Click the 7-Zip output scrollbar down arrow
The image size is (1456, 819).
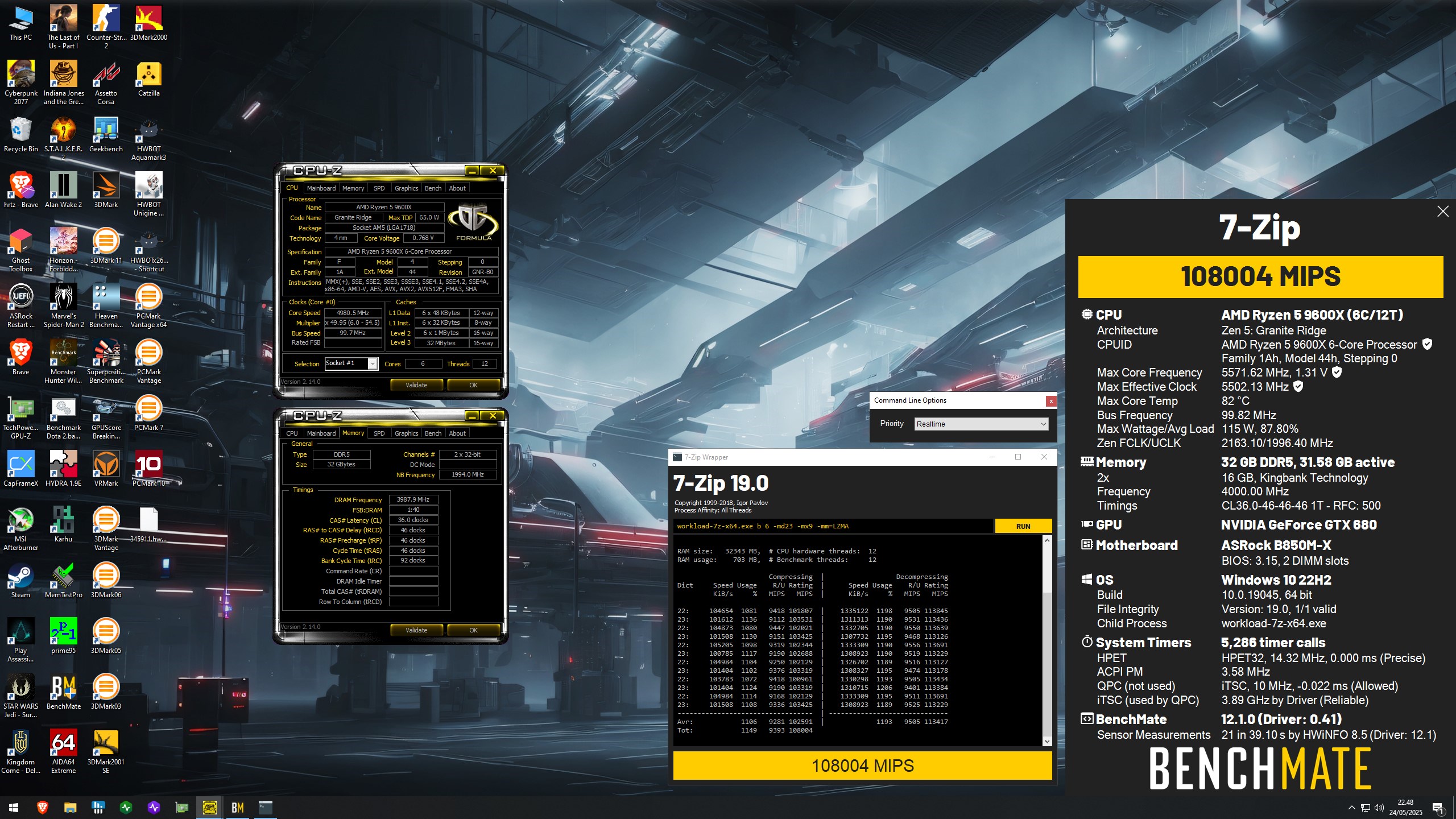(1047, 741)
